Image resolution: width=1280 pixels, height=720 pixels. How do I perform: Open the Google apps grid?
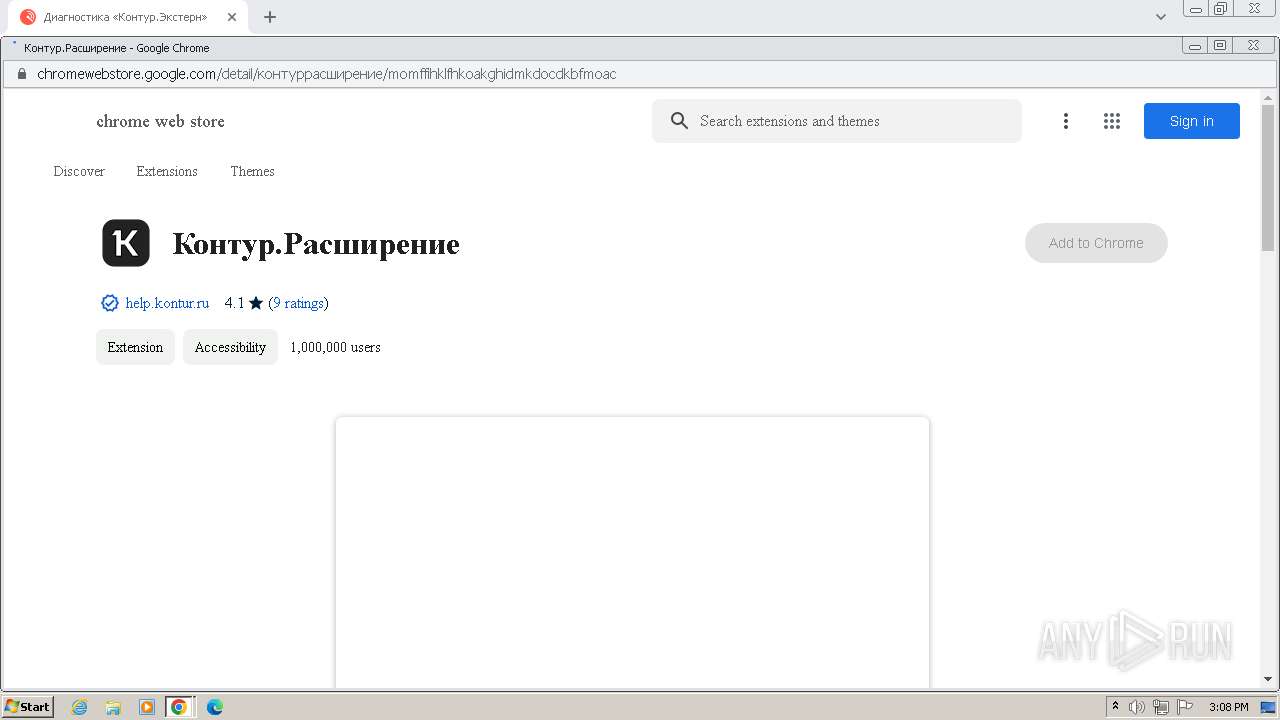click(x=1112, y=121)
